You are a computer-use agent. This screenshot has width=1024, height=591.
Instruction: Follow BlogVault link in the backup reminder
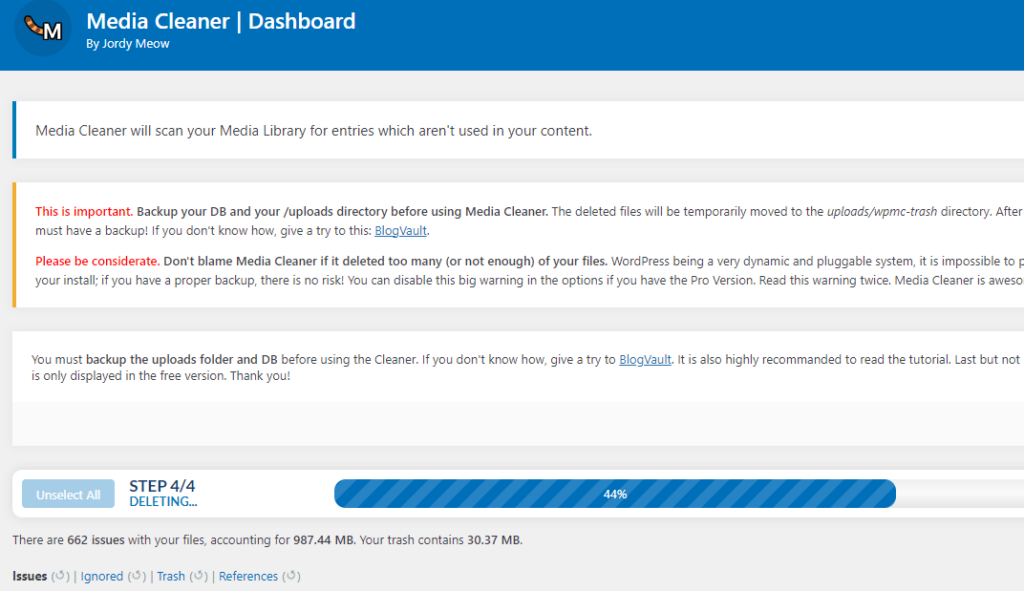pyautogui.click(x=645, y=359)
